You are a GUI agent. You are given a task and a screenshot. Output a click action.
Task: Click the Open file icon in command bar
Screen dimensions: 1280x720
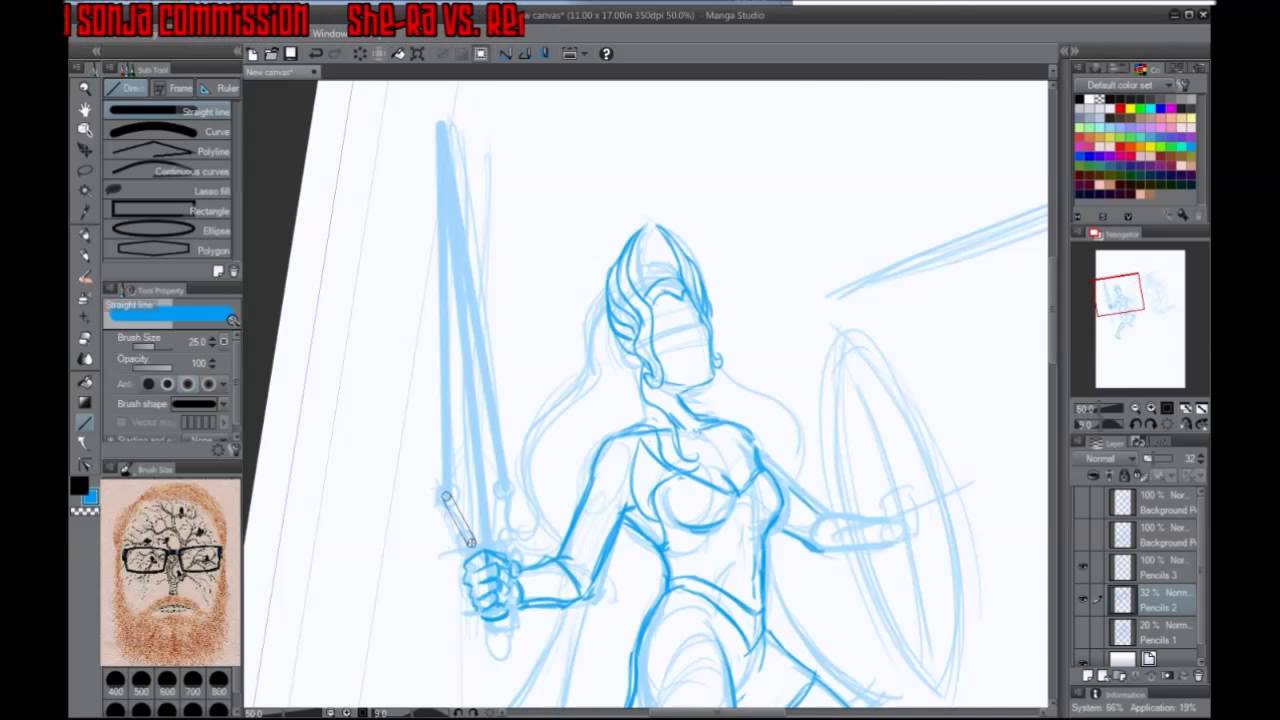coord(271,54)
